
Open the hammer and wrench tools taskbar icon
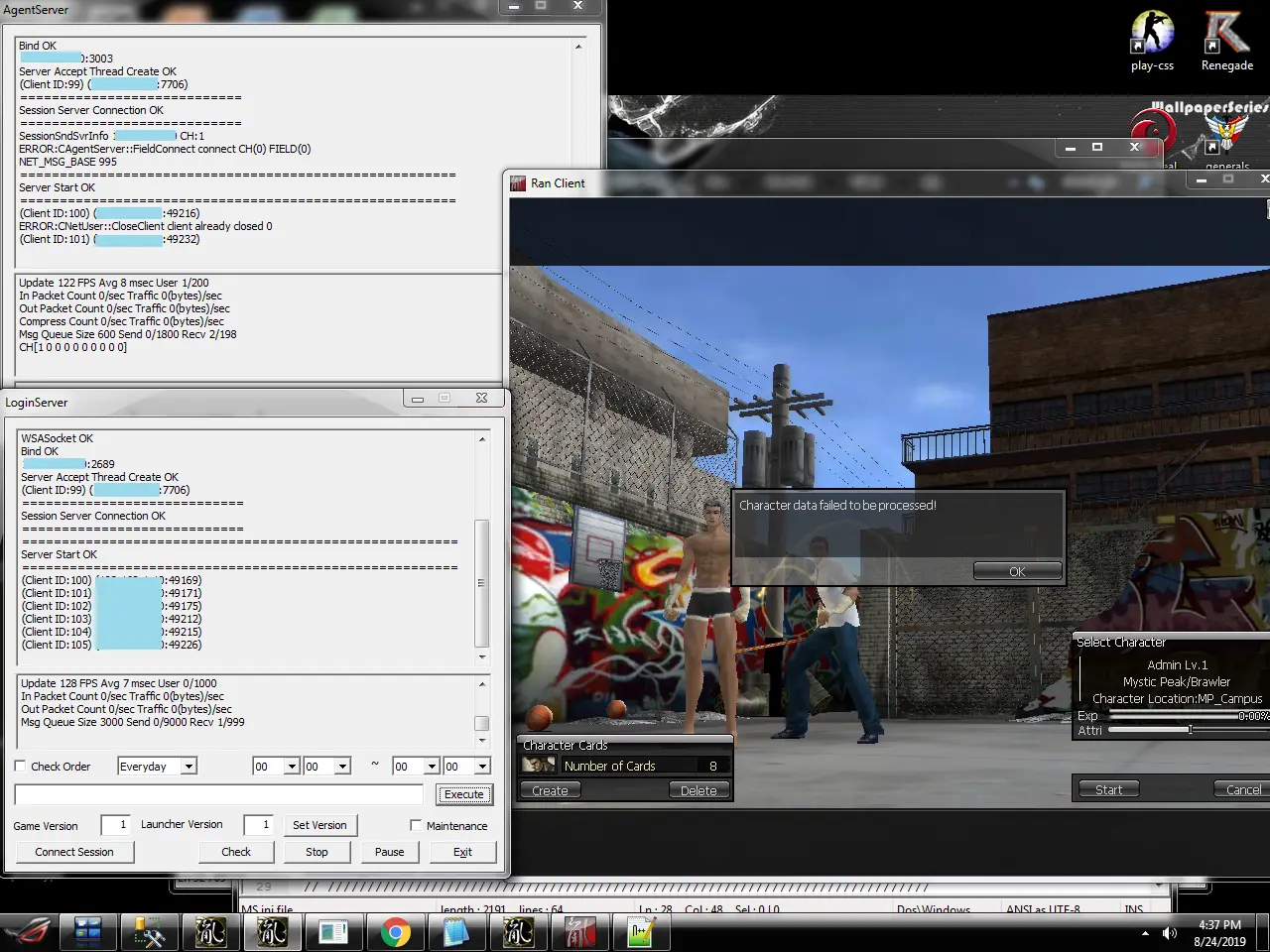tap(150, 932)
